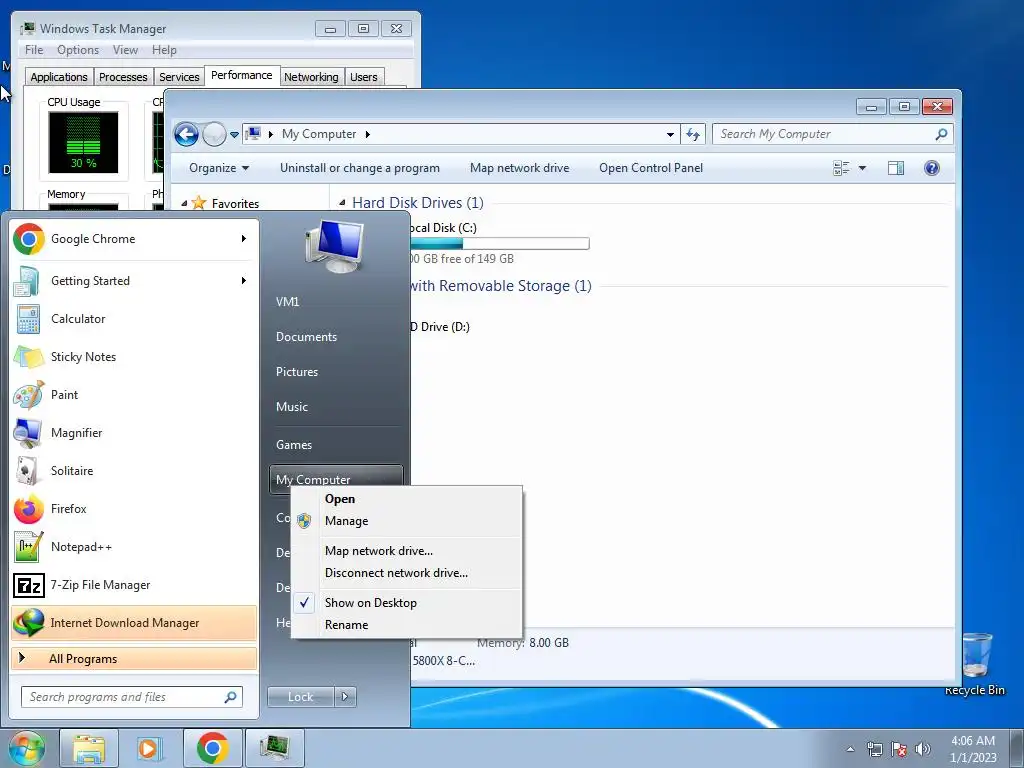Open the view options dropdown arrow
Image resolution: width=1024 pixels, height=768 pixels.
862,168
